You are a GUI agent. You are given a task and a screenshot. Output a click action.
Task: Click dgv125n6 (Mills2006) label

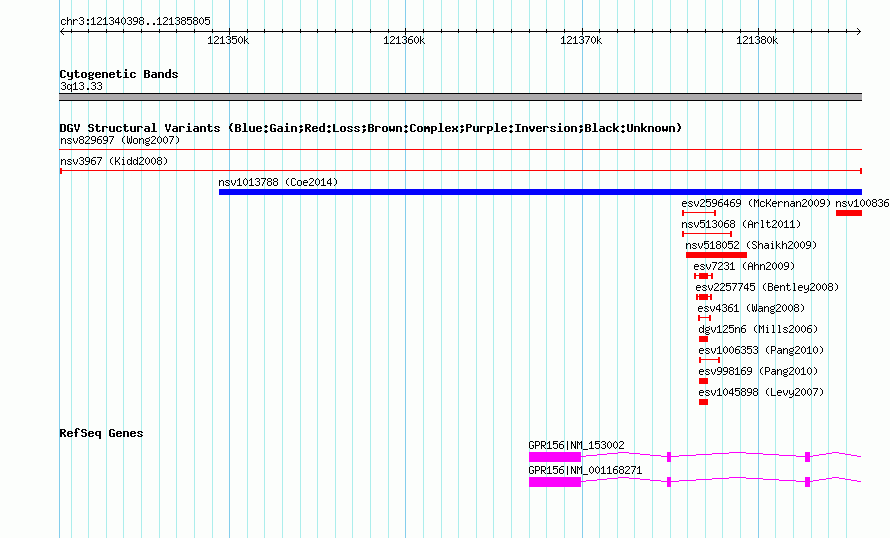tap(758, 329)
